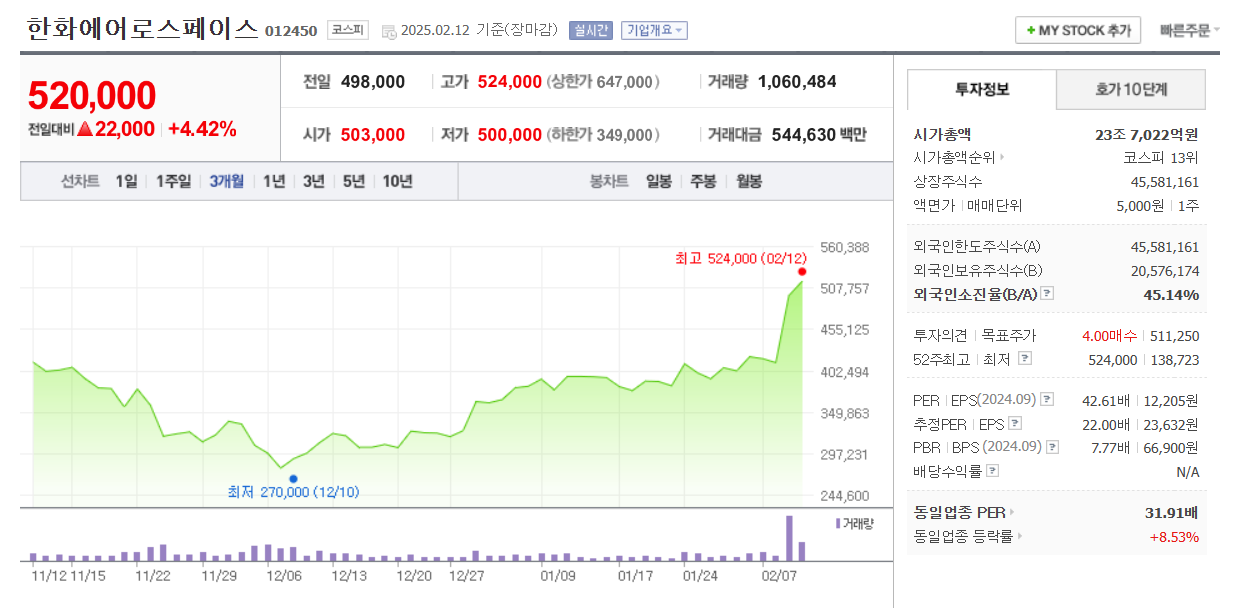Click the red 최고 524,000 marker dot

802,271
